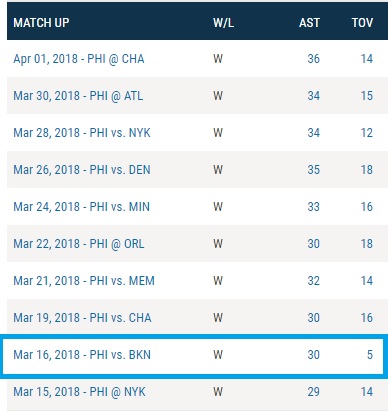Open the highlighted Mar 16, 2018 PHI vs. BKN matchup

82,355
